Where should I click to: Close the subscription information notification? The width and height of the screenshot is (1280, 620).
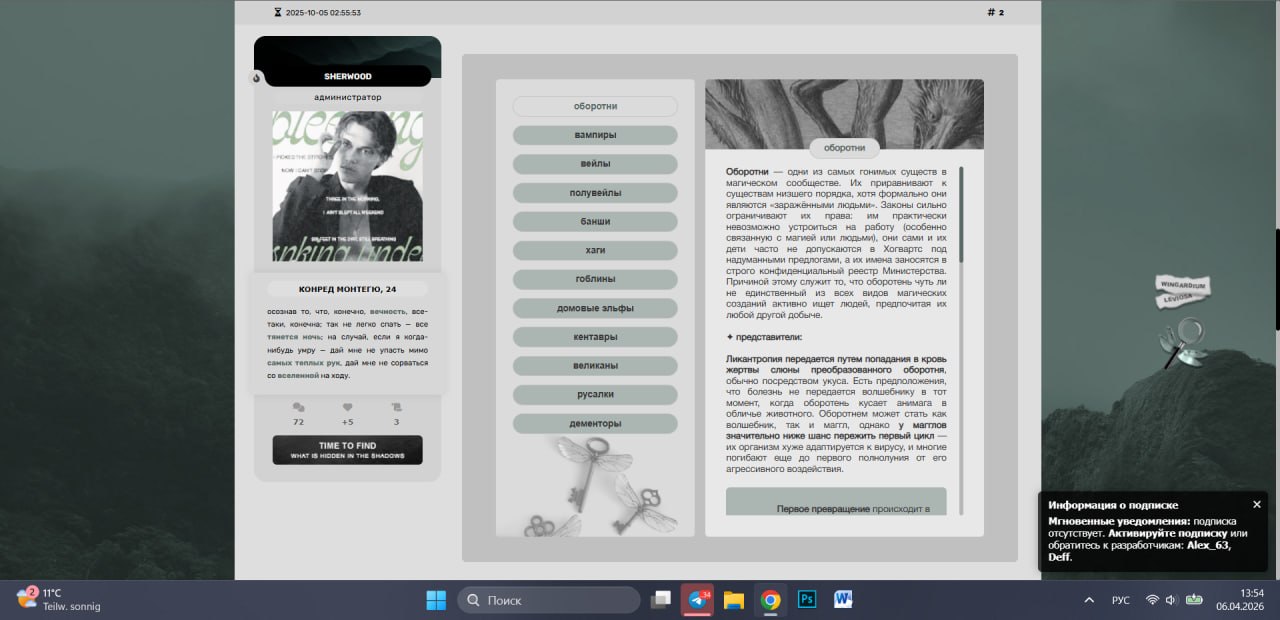tap(1257, 504)
